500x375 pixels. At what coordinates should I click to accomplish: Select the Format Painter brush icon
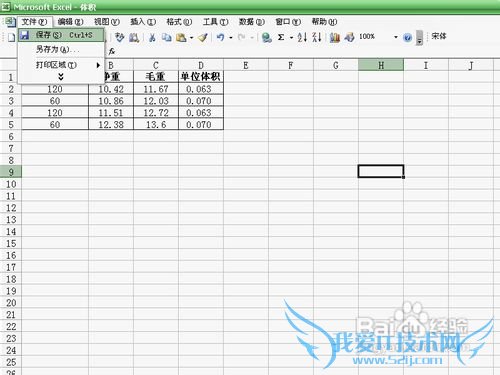(203, 37)
